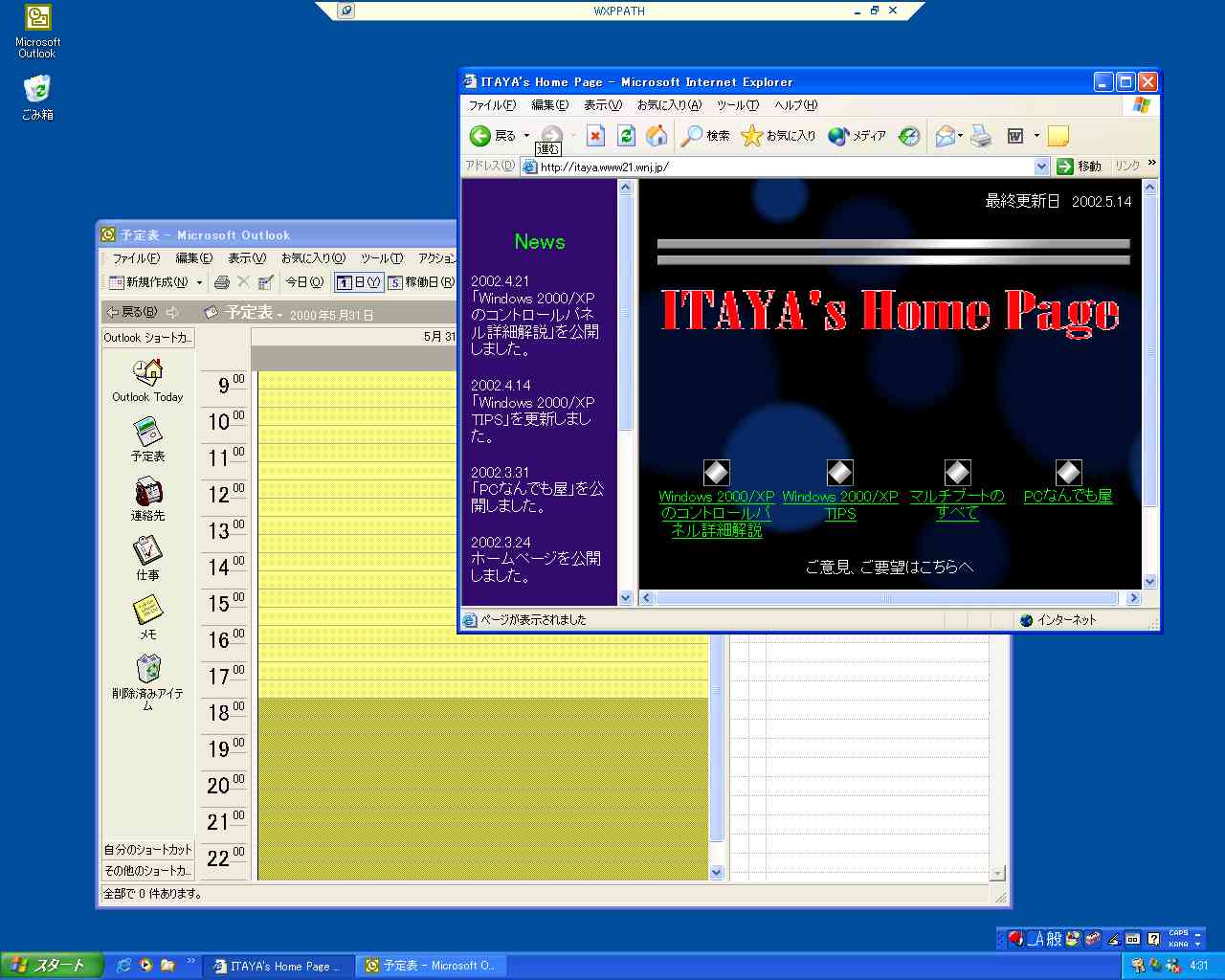
Task: Click the Mail icon in IE toolbar
Action: coord(945,136)
